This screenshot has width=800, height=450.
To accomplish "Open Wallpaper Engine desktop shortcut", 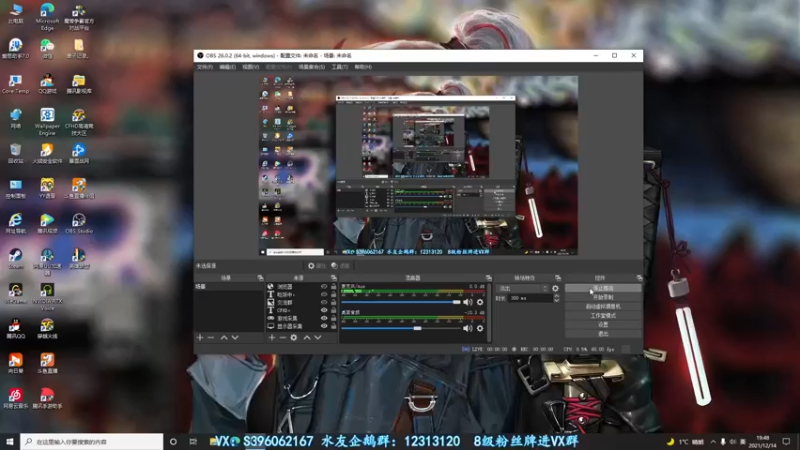I will 47,121.
